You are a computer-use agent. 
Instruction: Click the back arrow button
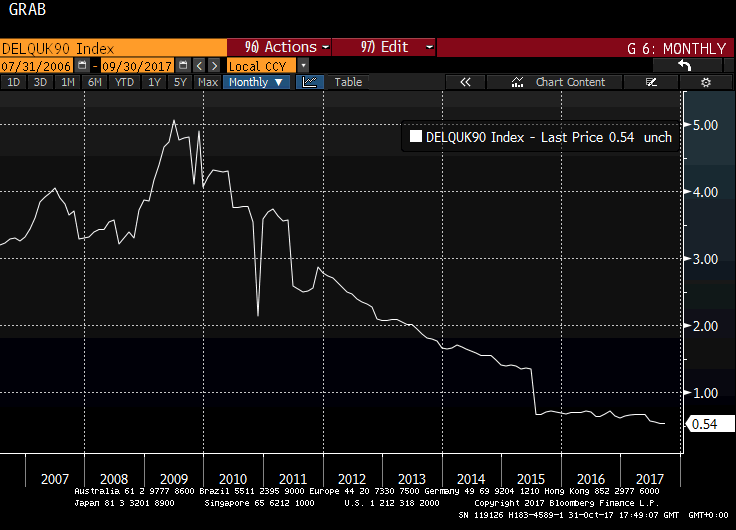685,65
